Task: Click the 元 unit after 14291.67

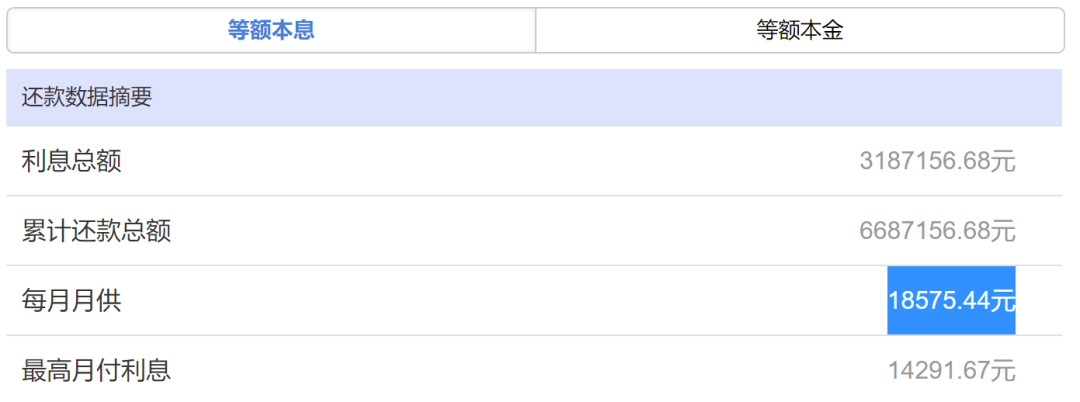Action: 1004,371
